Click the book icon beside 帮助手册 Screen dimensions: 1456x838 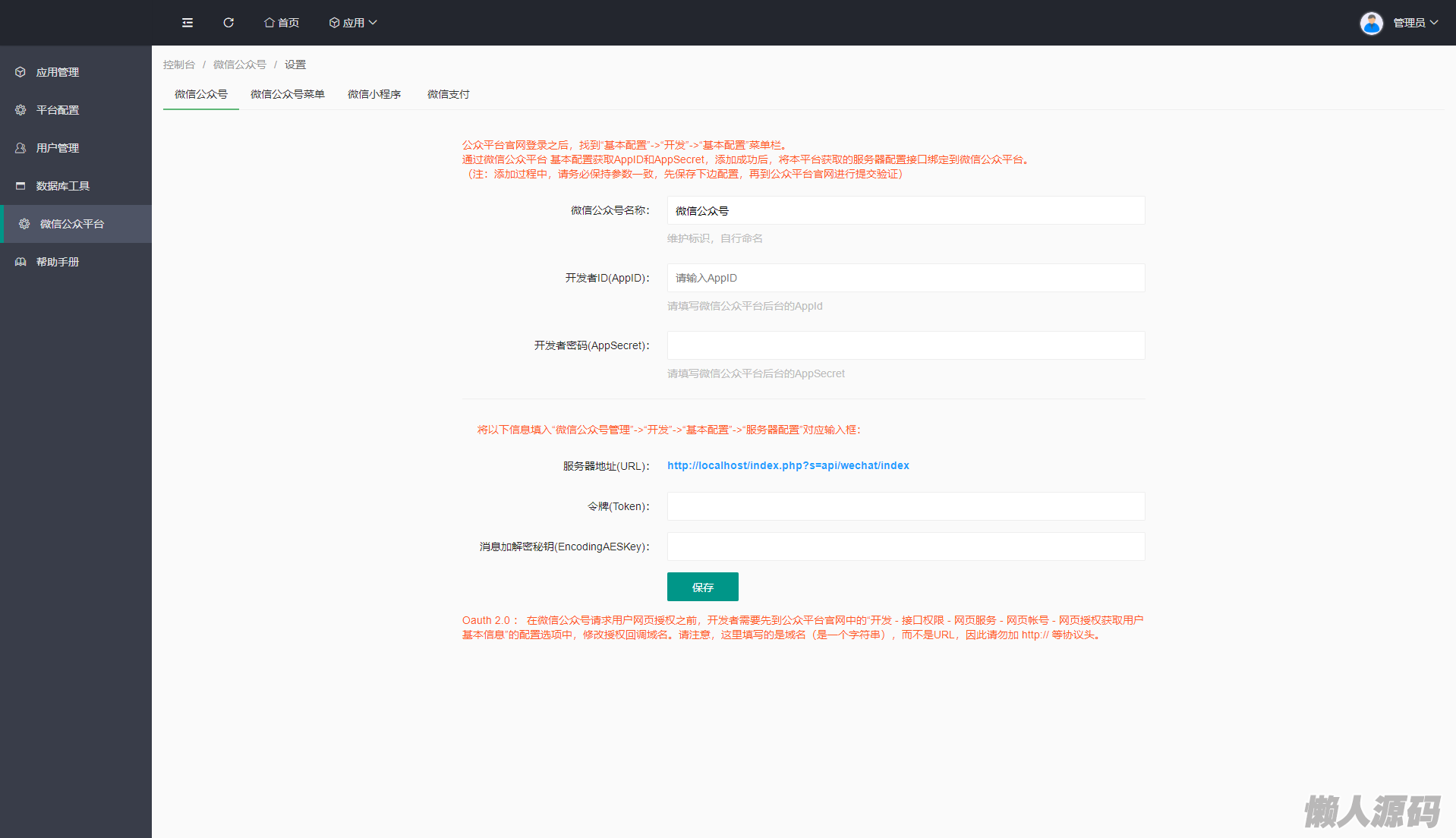tap(20, 262)
